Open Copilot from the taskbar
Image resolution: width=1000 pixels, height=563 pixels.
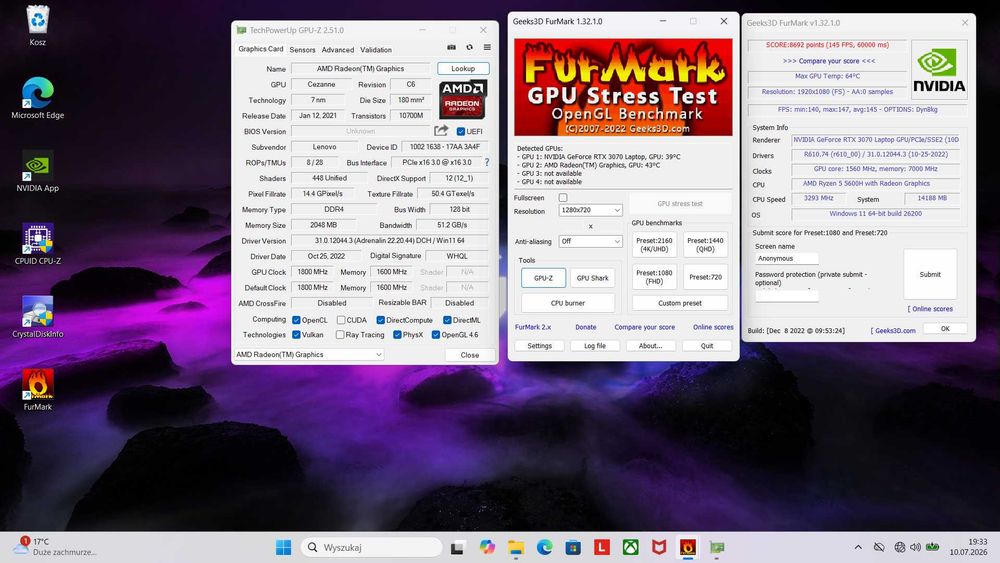pyautogui.click(x=487, y=547)
